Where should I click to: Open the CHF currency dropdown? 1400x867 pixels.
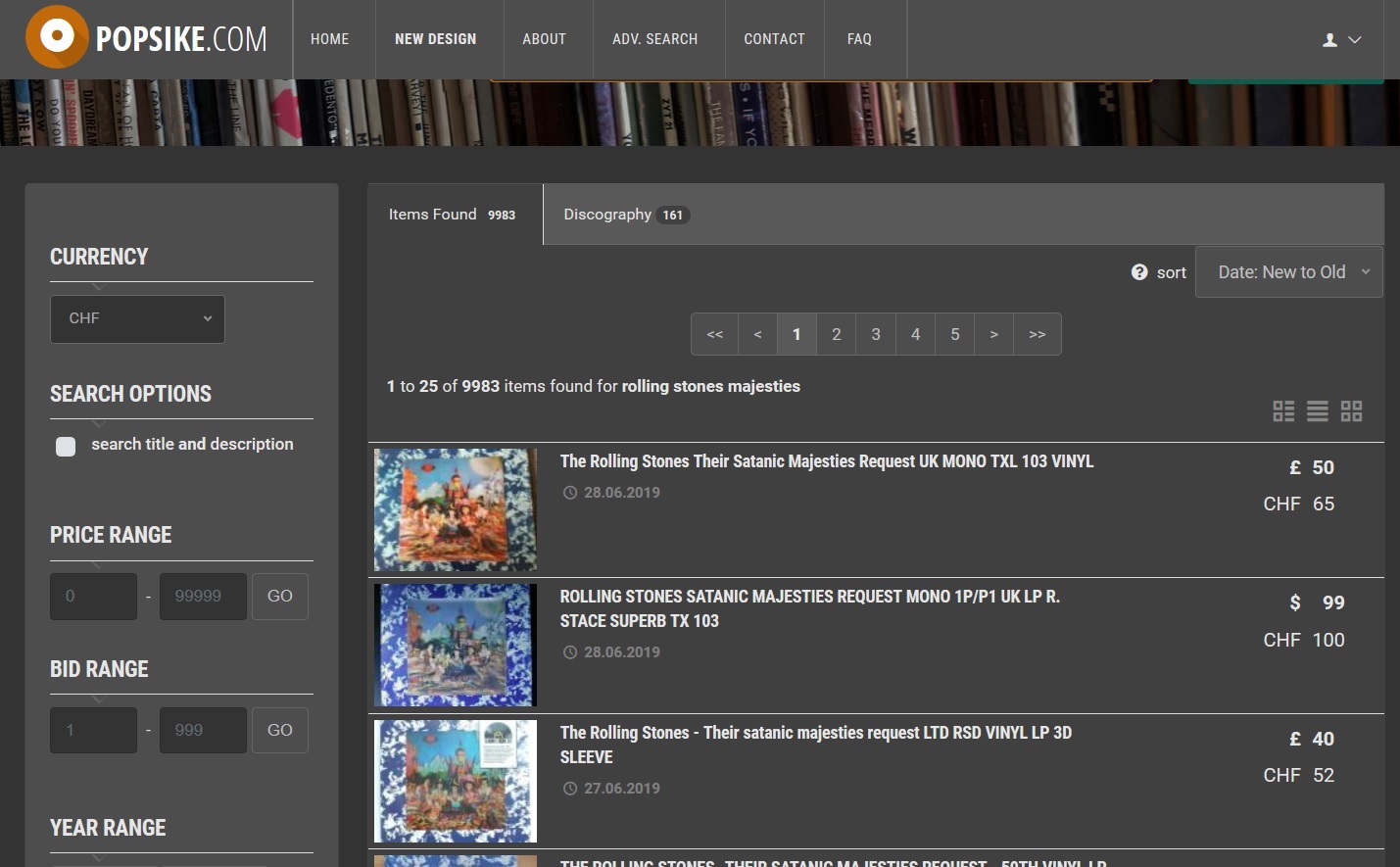click(137, 319)
